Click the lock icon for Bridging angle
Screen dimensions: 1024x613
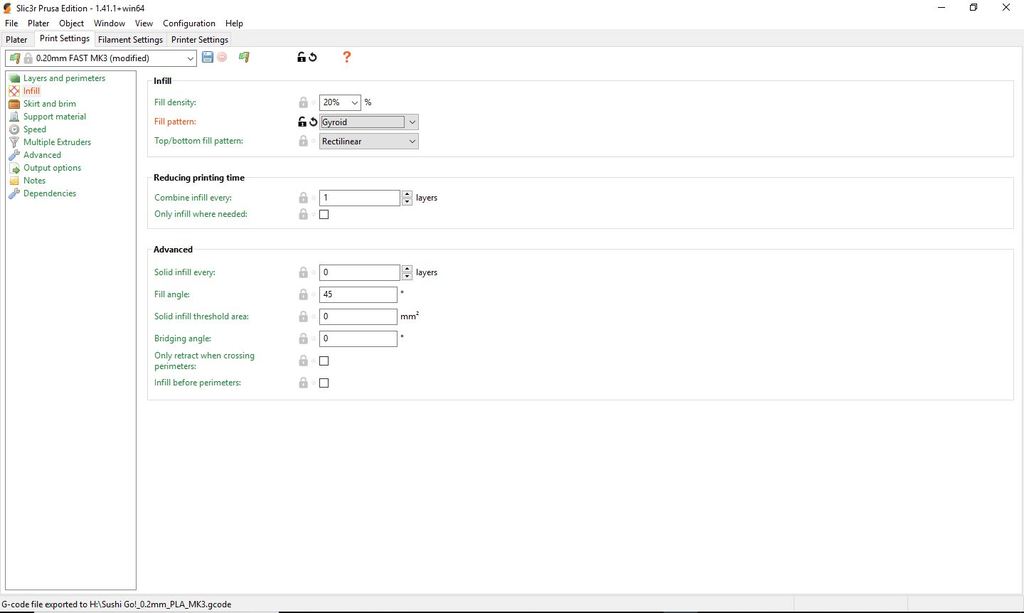pyautogui.click(x=303, y=339)
